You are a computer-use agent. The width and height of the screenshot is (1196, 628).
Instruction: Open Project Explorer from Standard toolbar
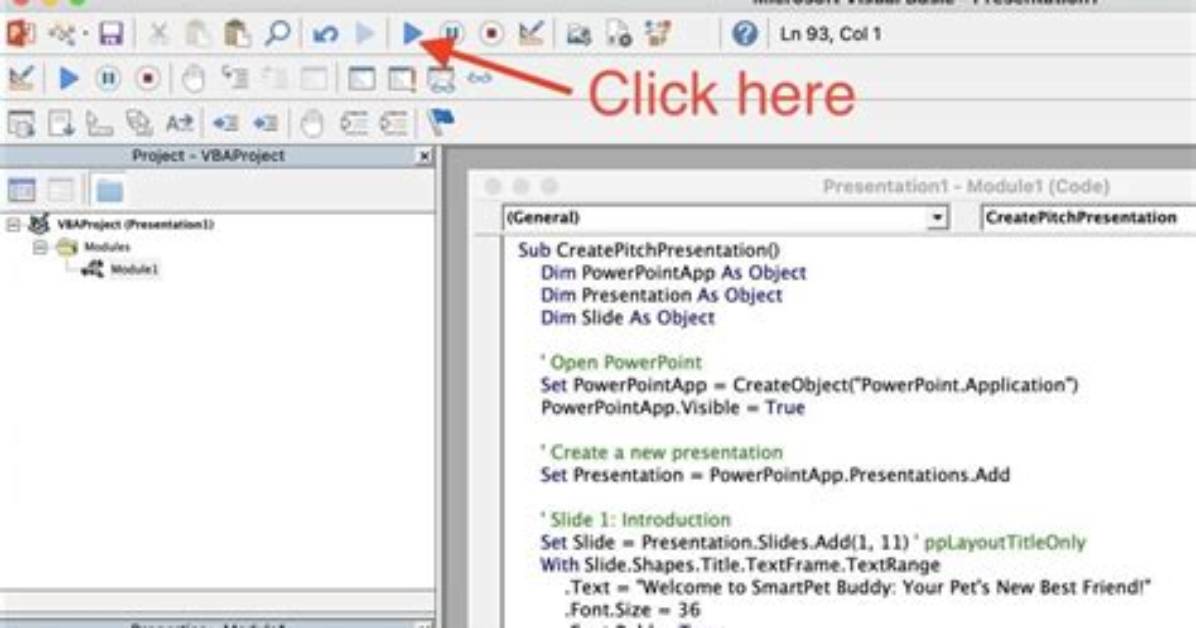point(578,34)
